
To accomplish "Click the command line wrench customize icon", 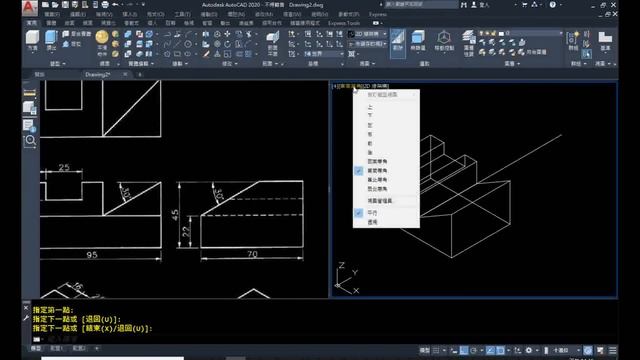I will [26, 318].
